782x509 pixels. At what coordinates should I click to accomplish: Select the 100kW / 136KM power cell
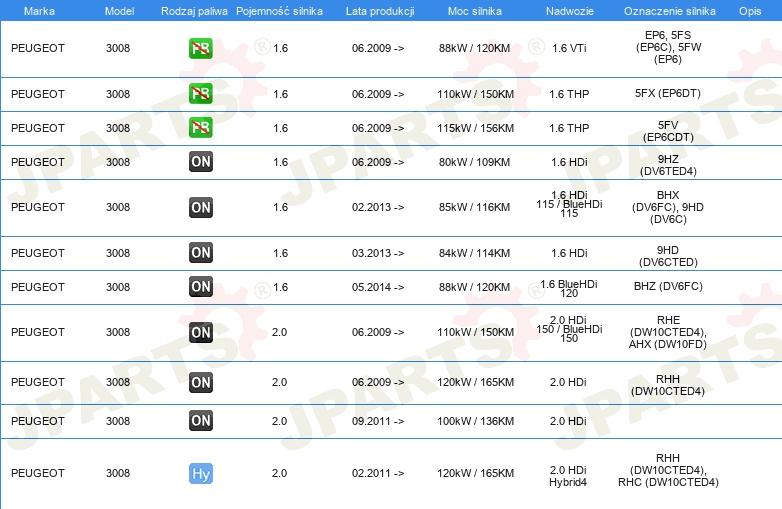pos(475,421)
